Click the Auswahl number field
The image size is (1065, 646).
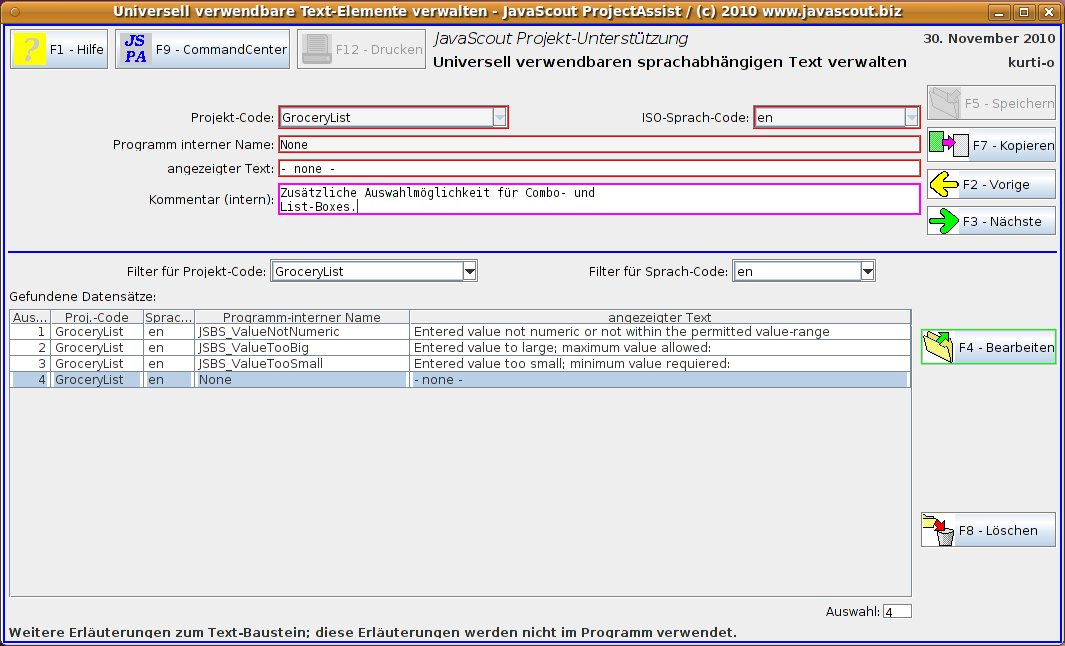pyautogui.click(x=897, y=610)
